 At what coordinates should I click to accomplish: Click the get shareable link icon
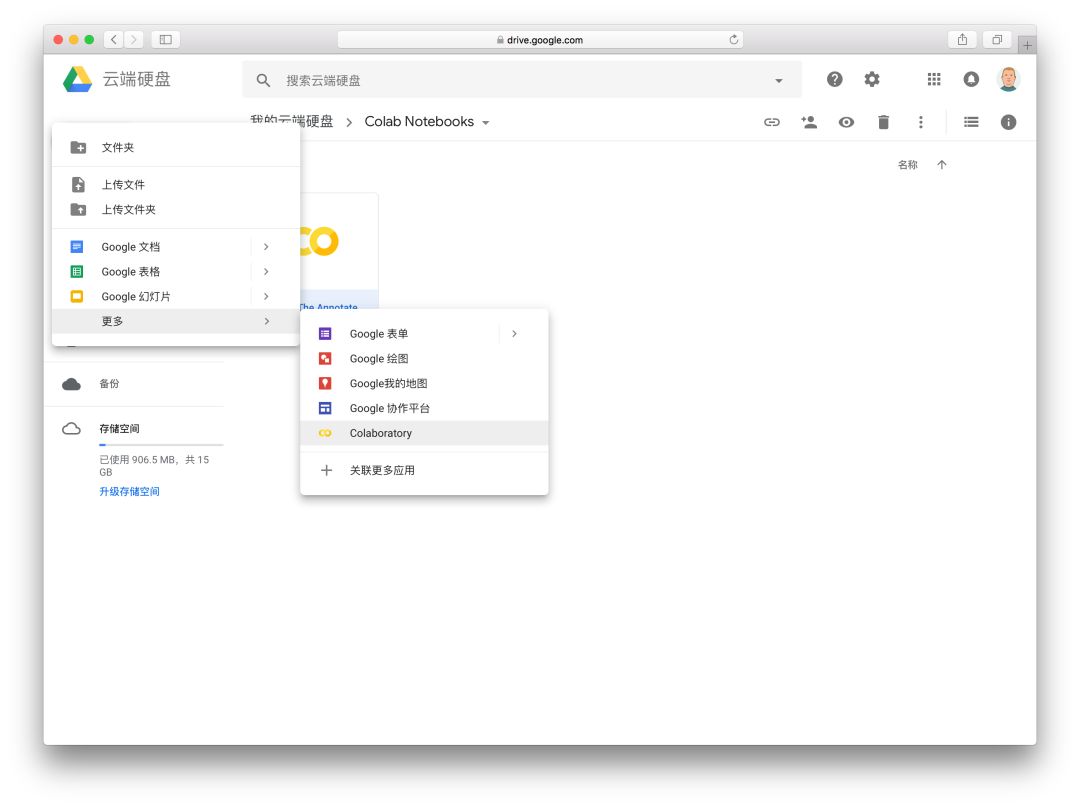pyautogui.click(x=772, y=123)
